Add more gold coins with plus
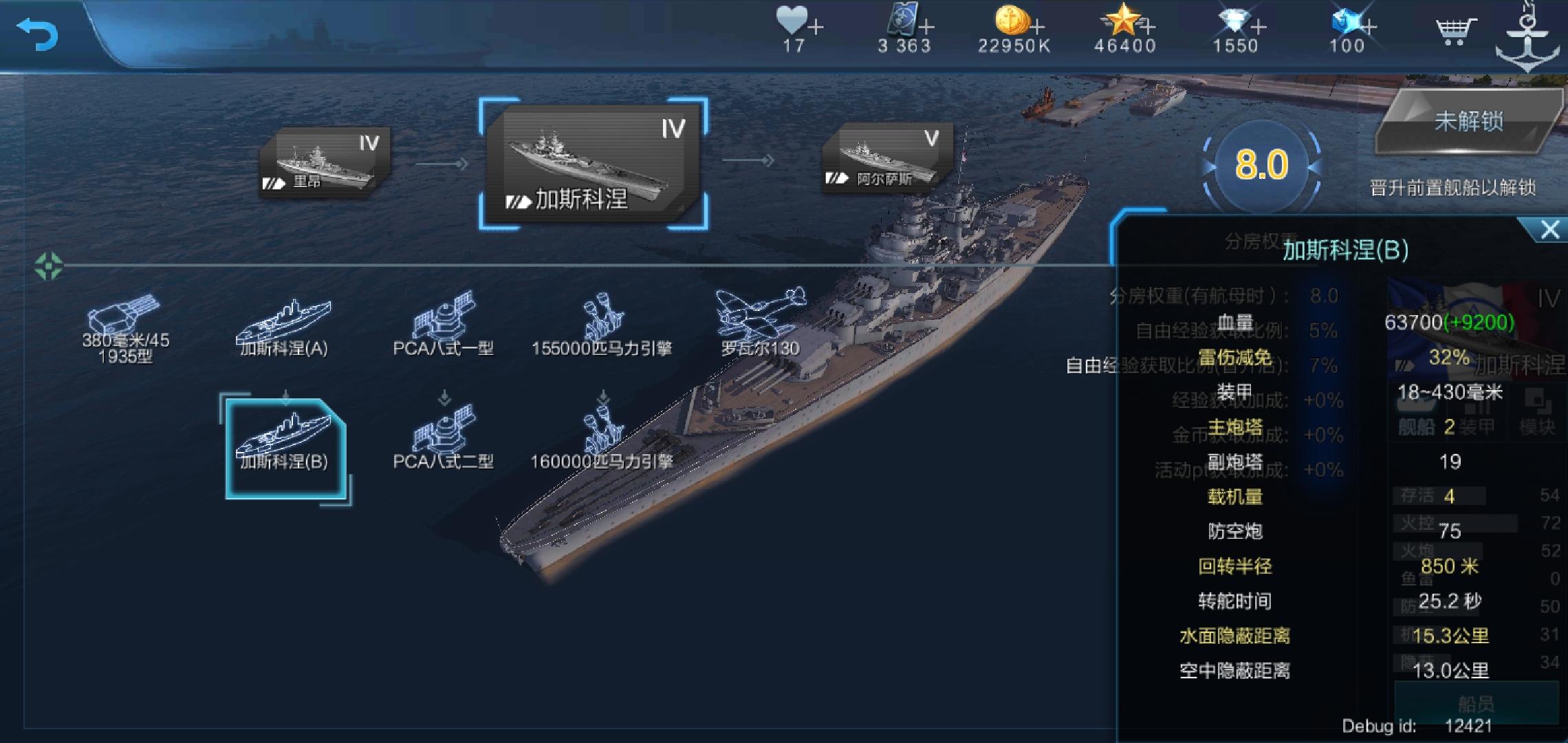This screenshot has height=743, width=1568. pos(1037,28)
